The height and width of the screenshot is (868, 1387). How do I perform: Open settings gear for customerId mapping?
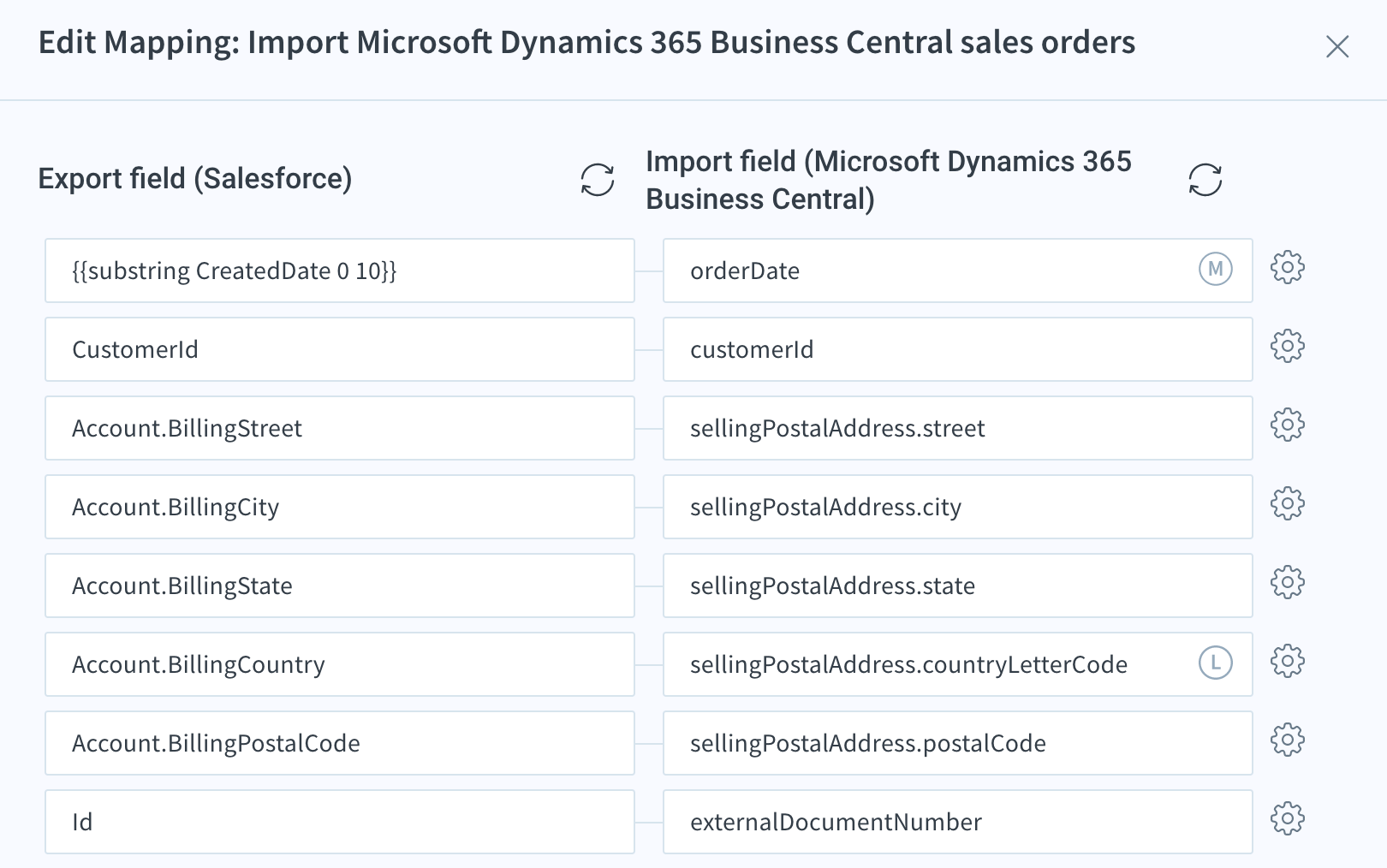point(1287,347)
